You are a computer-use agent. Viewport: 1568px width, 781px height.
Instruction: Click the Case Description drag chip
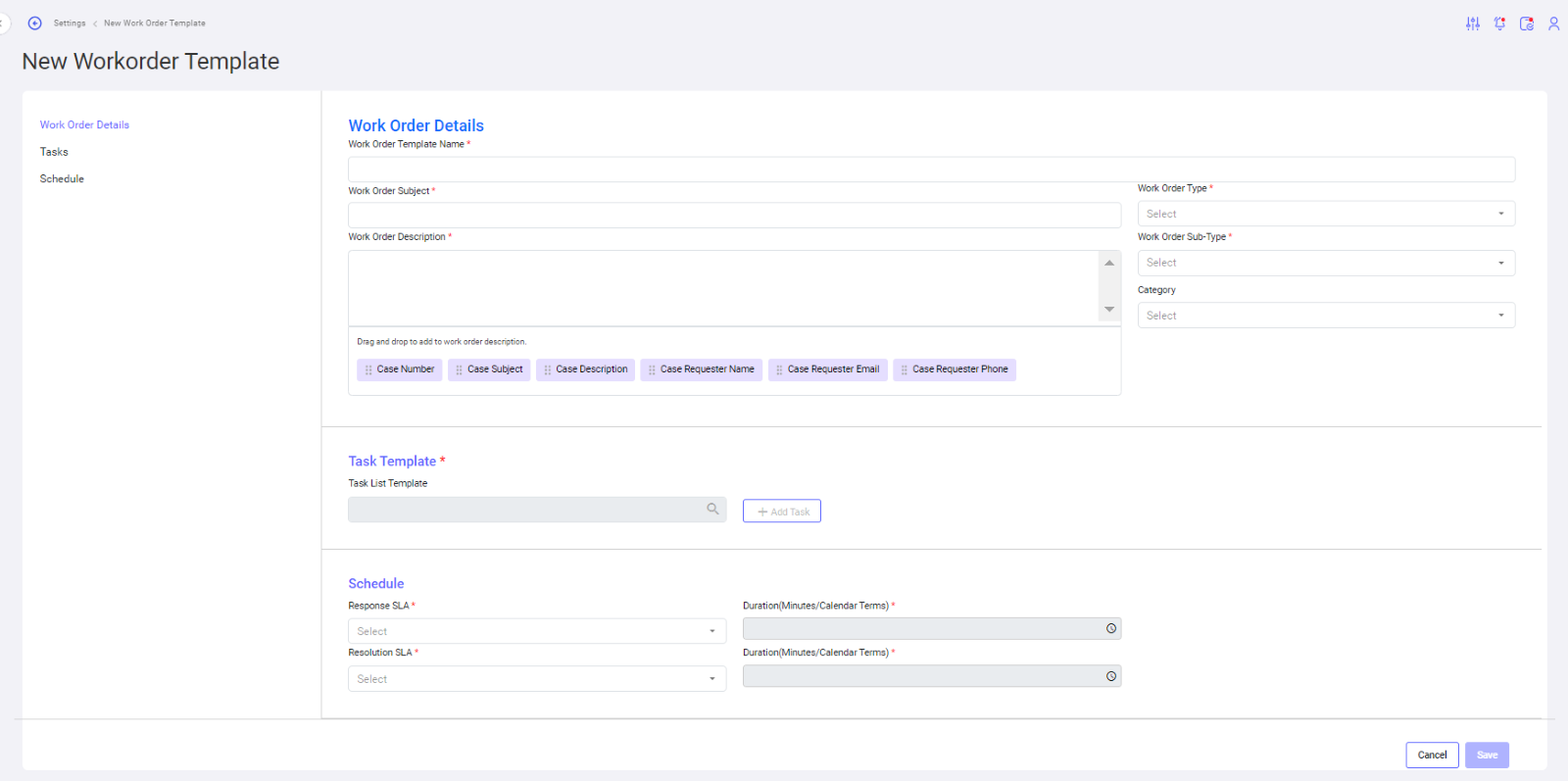[x=585, y=369]
